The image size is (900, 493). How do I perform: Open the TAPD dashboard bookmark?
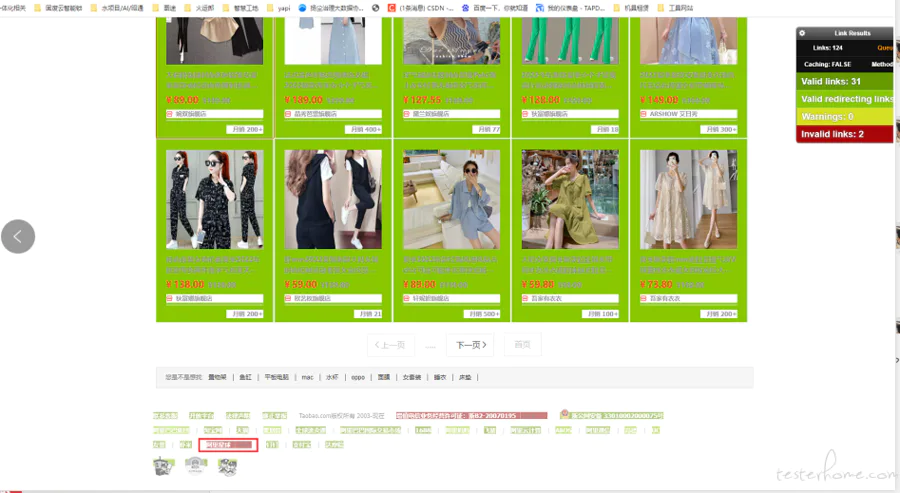570,8
